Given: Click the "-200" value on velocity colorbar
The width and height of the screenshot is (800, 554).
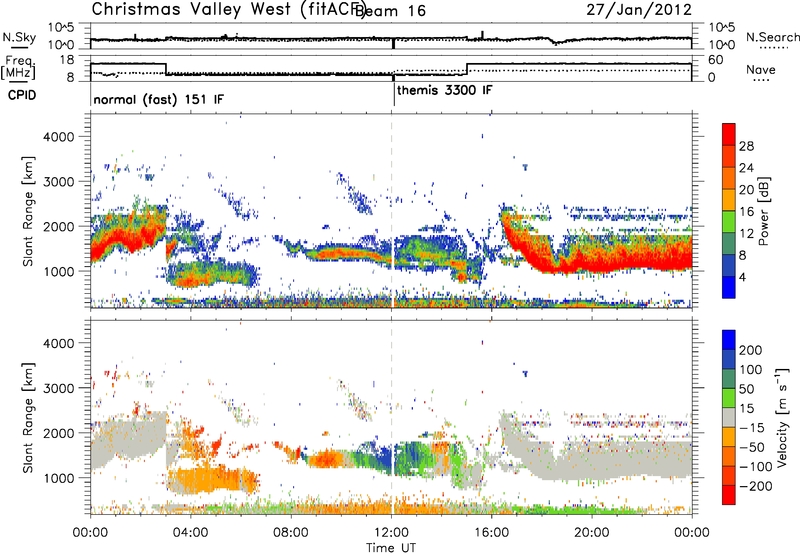Looking at the screenshot, I should pos(754,486).
